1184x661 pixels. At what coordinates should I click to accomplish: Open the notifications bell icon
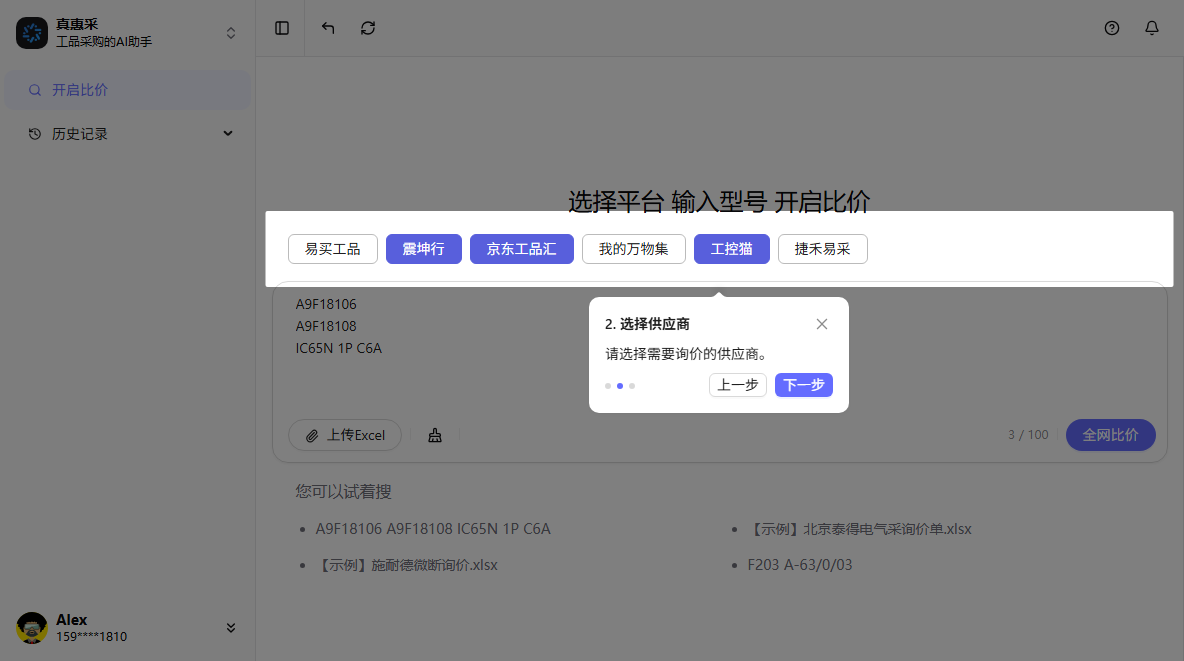(1151, 28)
